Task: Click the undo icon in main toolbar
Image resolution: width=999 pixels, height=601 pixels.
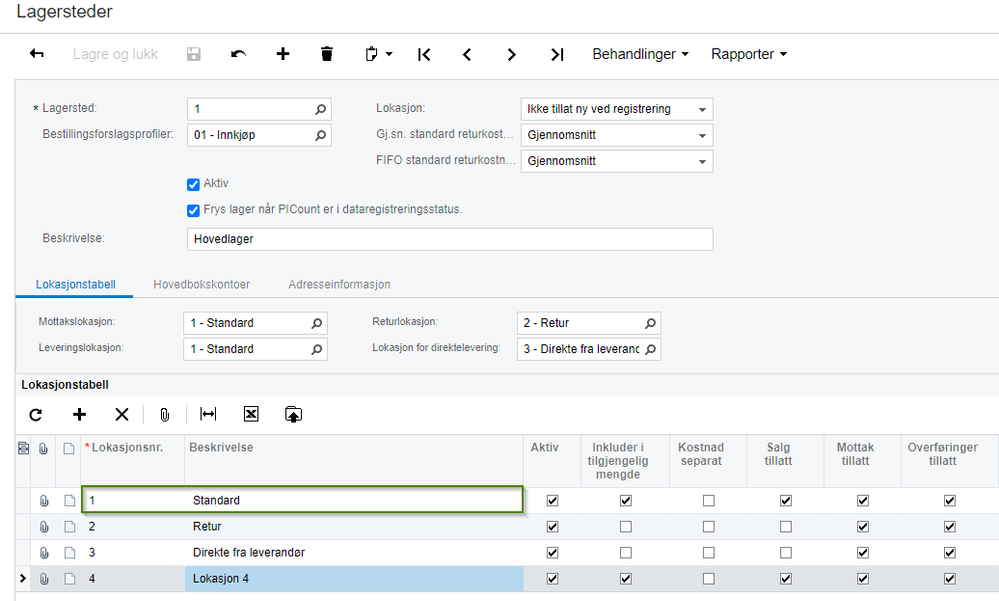Action: 238,54
